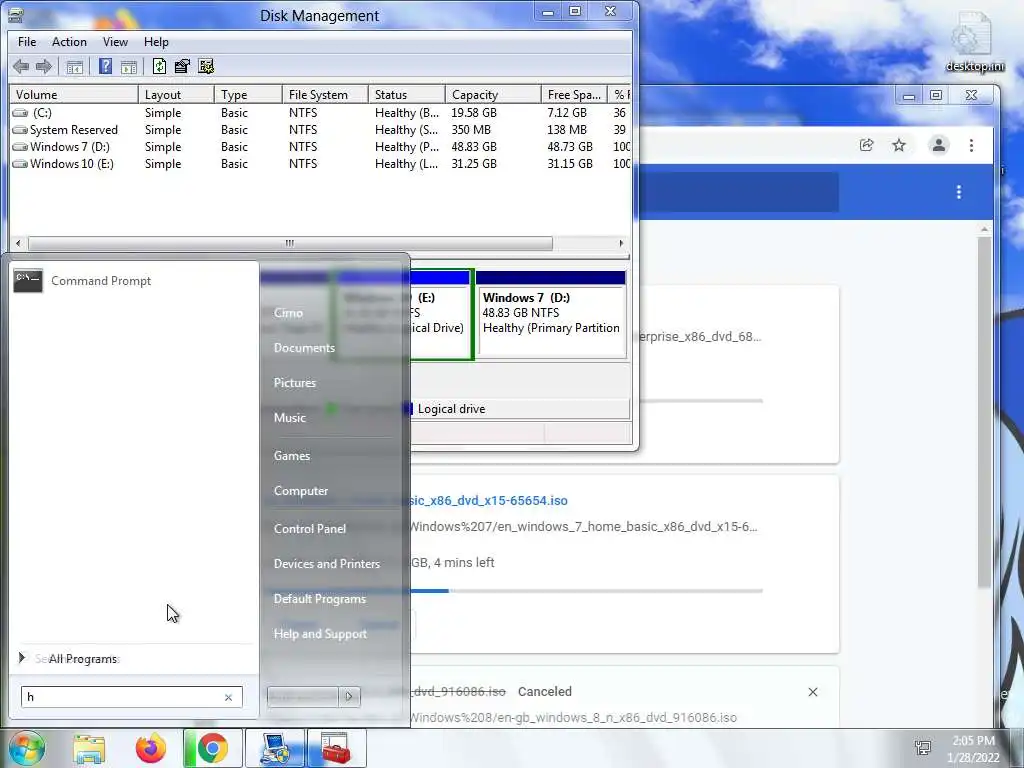This screenshot has height=768, width=1024.
Task: Select the Windows 7 (D:) volume row
Action: click(x=320, y=147)
